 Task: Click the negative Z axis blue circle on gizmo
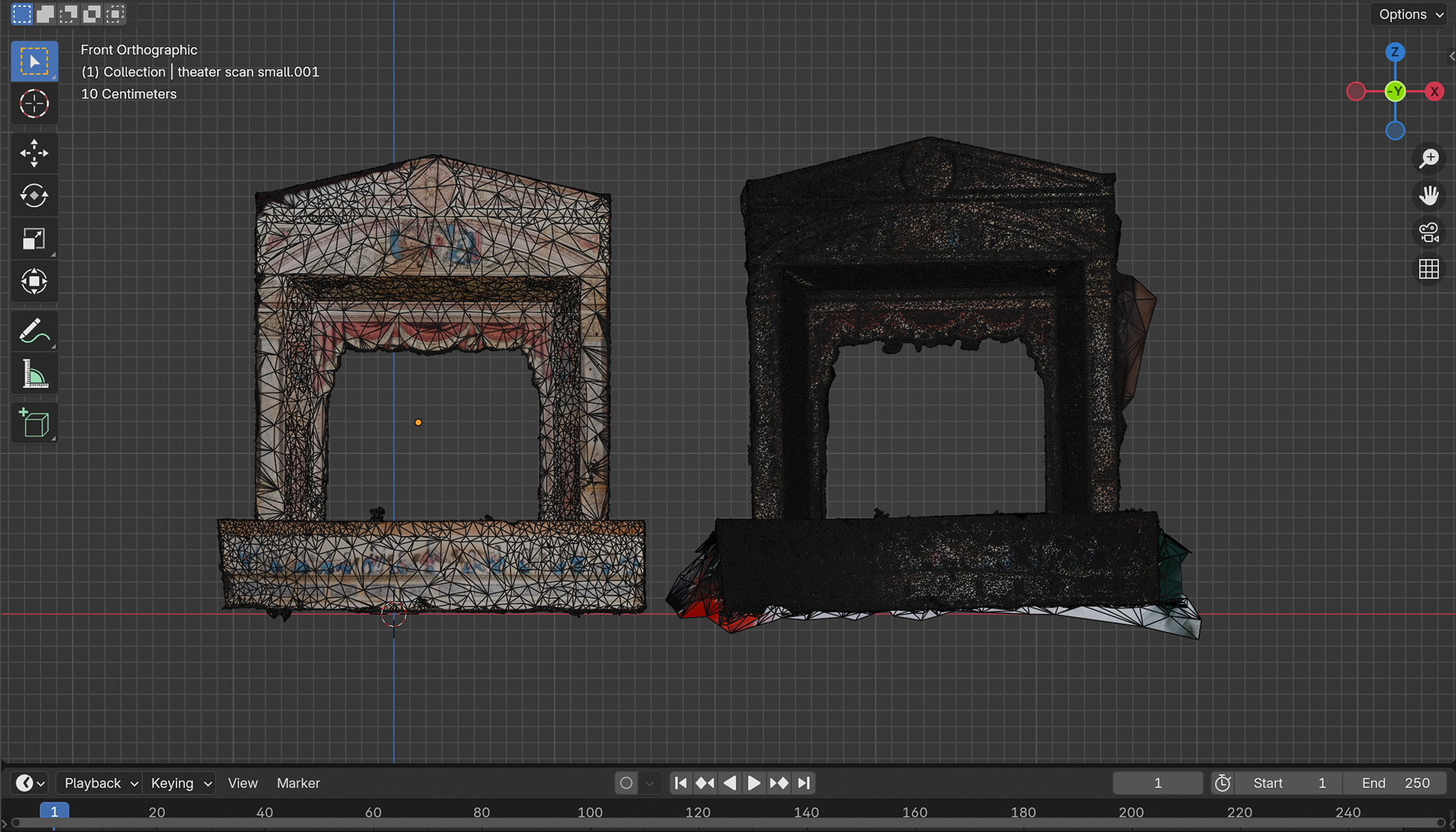(x=1395, y=130)
